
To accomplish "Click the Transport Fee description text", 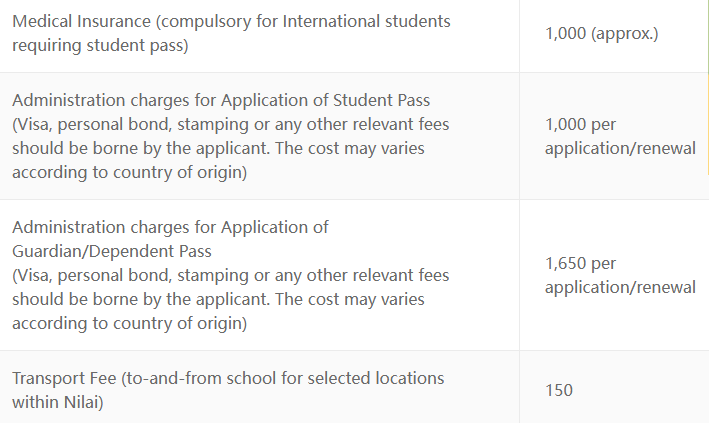I will [x=228, y=390].
